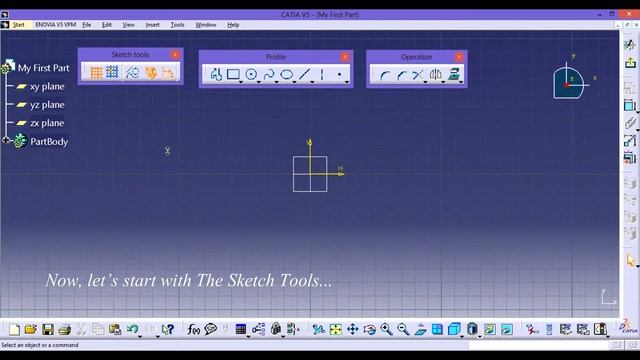Screen dimensions: 640x360
Task: Toggle Snap to Point in Sketch tools
Action: coord(112,73)
